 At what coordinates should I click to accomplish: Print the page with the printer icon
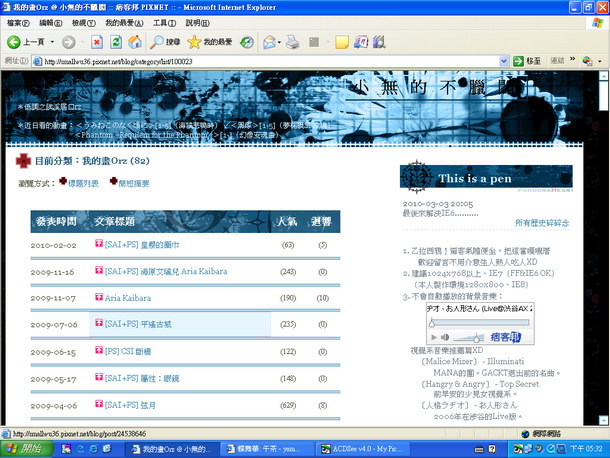(x=293, y=42)
